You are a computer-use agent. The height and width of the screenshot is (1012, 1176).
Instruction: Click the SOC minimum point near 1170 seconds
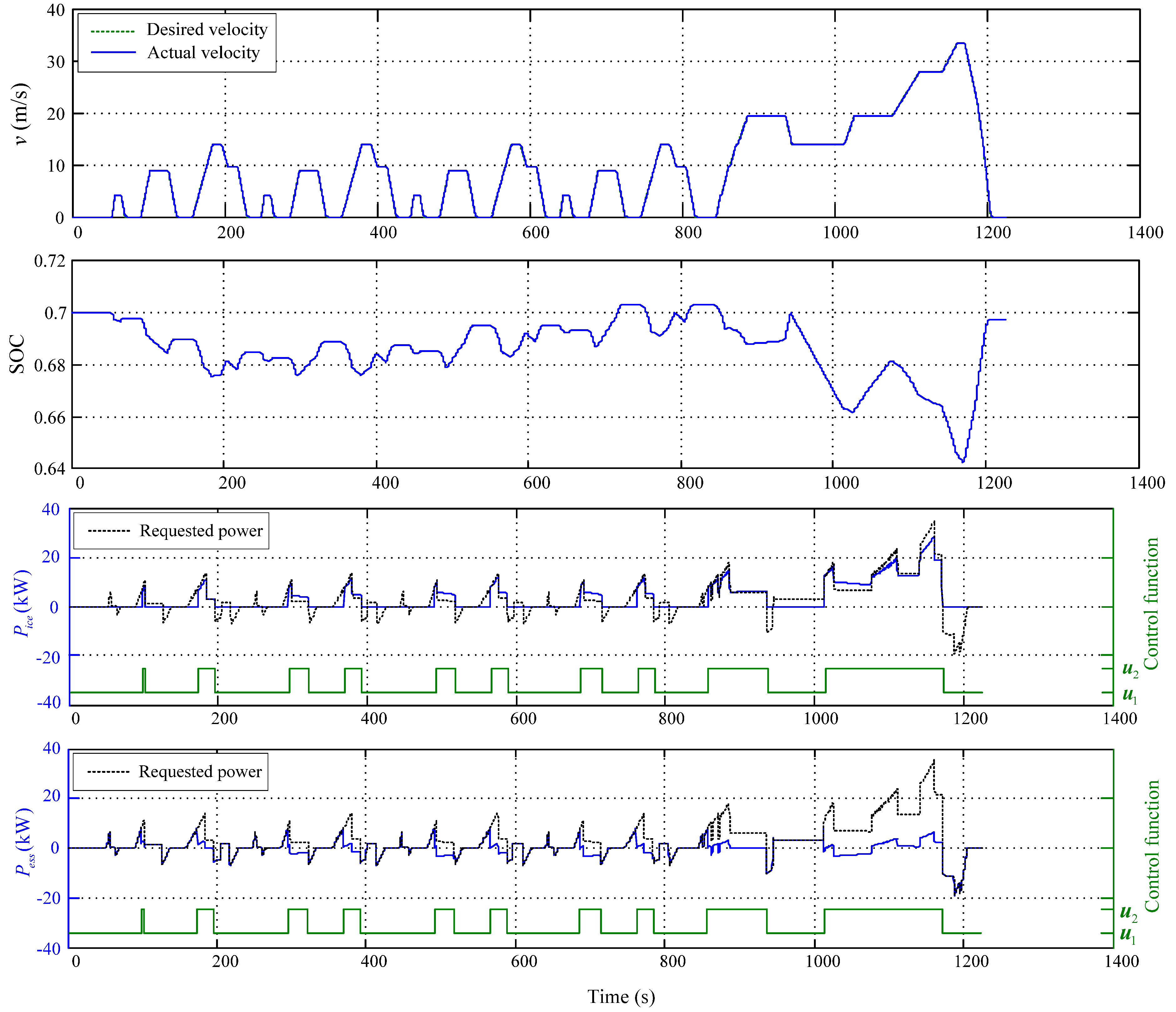(x=963, y=461)
